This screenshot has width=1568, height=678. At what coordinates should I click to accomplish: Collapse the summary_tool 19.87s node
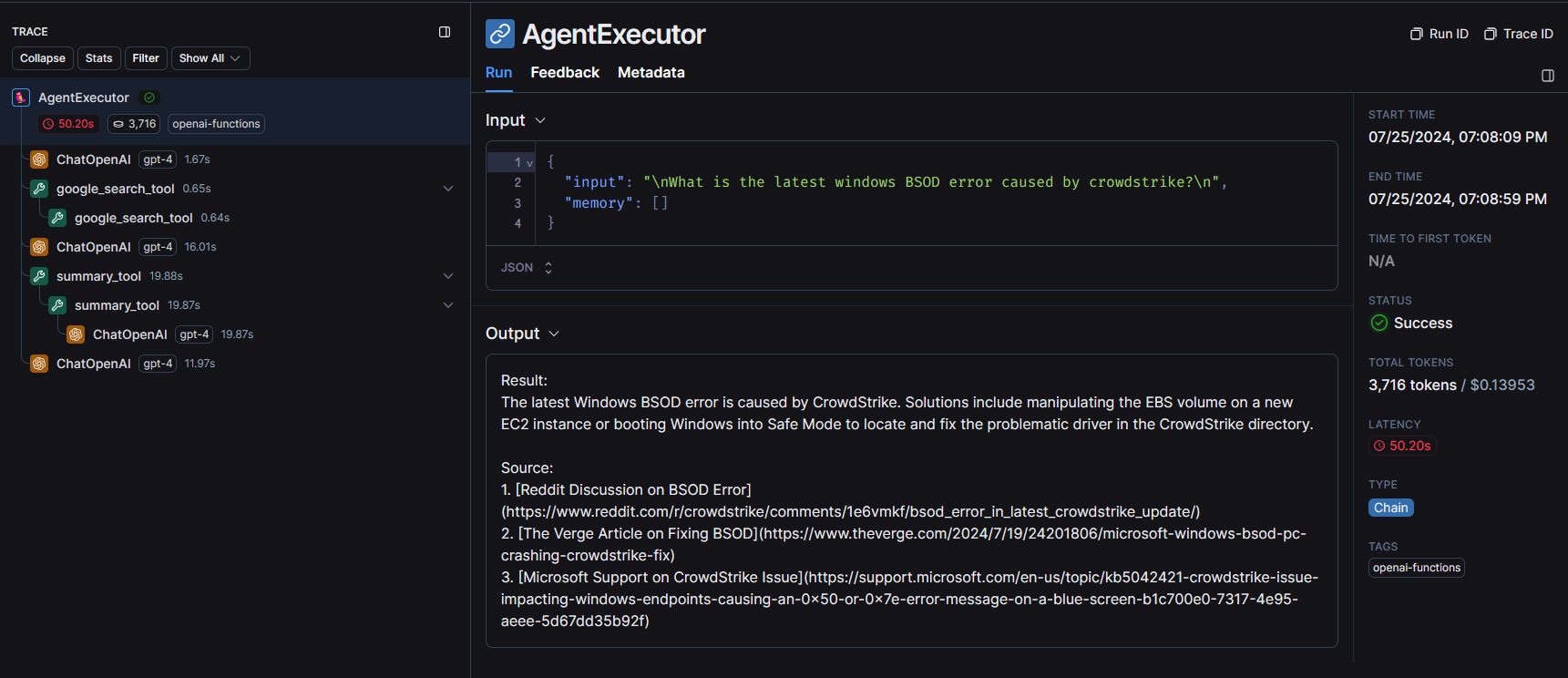coord(448,305)
